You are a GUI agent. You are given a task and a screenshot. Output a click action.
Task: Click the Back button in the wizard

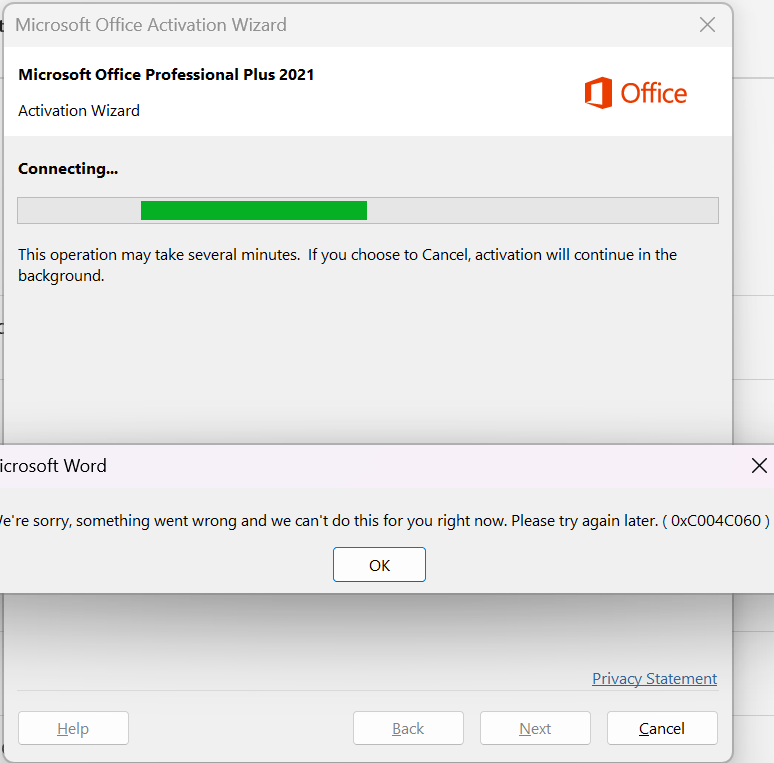point(408,728)
